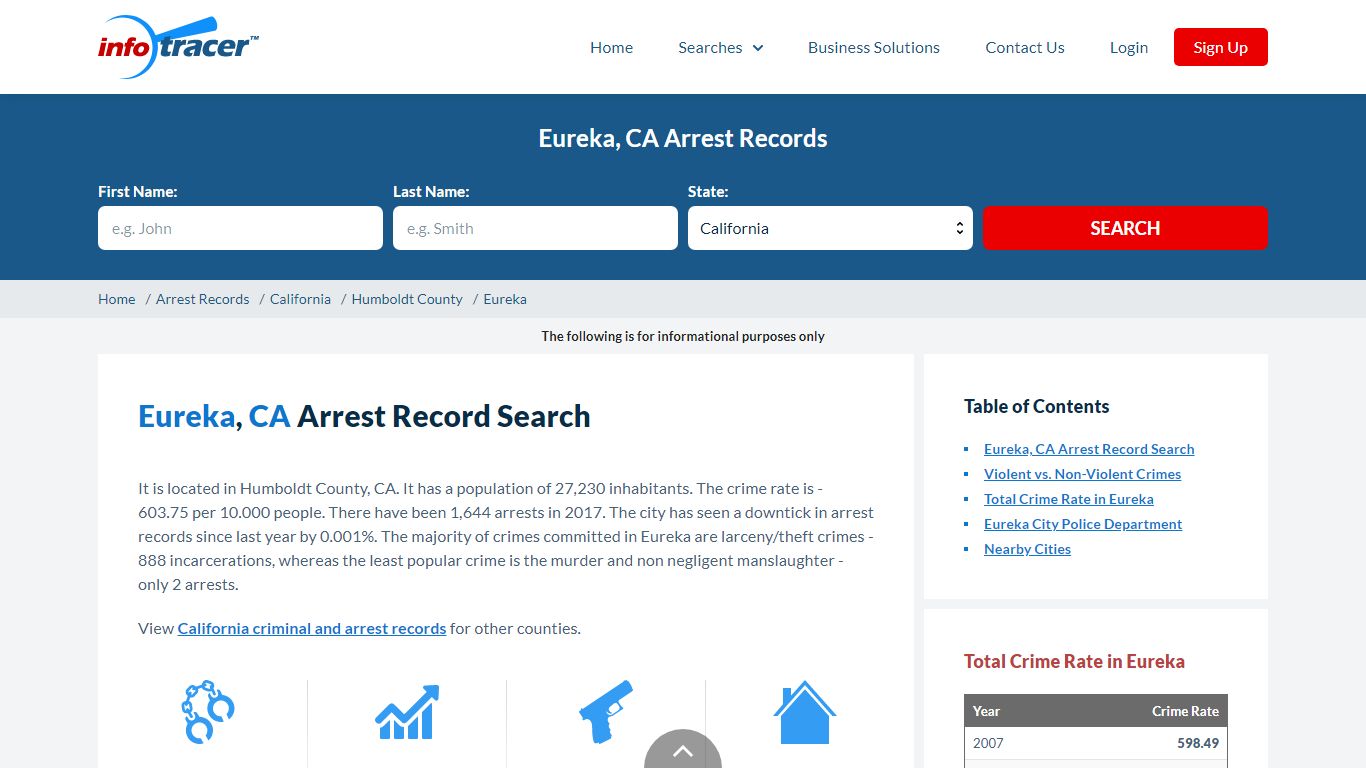Click the Eureka breadcrumb
The image size is (1366, 768).
(505, 299)
